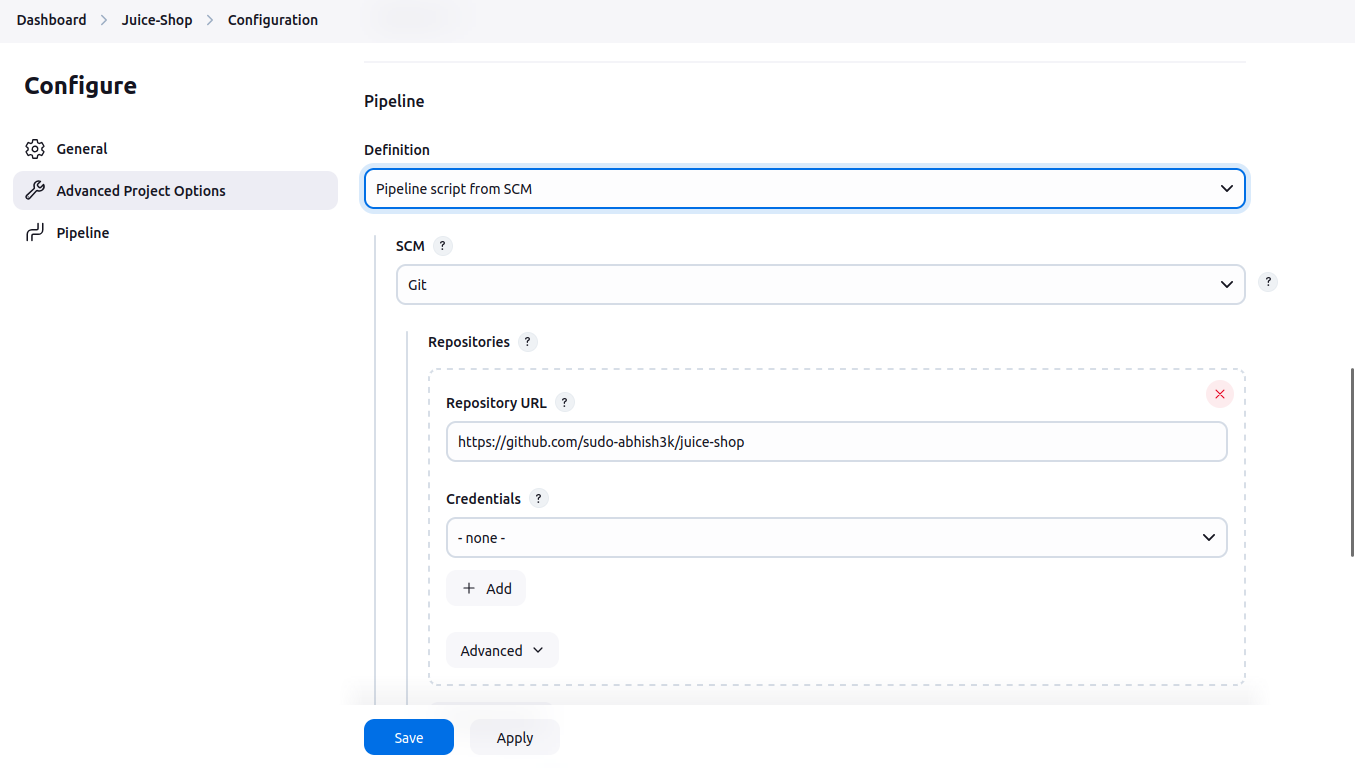Click Add credentials button
The width and height of the screenshot is (1355, 768).
(x=486, y=589)
